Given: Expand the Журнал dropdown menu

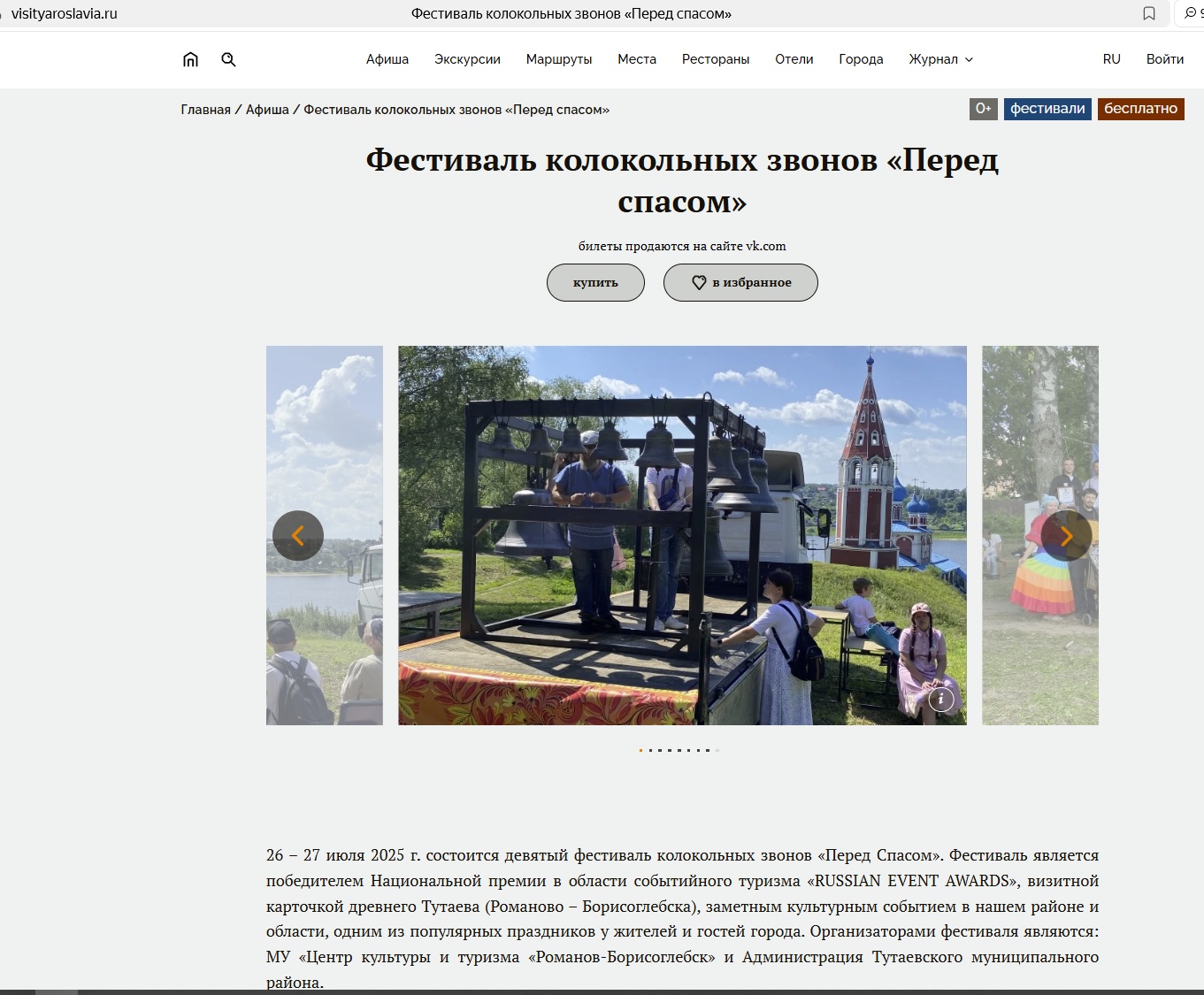Looking at the screenshot, I should point(940,59).
